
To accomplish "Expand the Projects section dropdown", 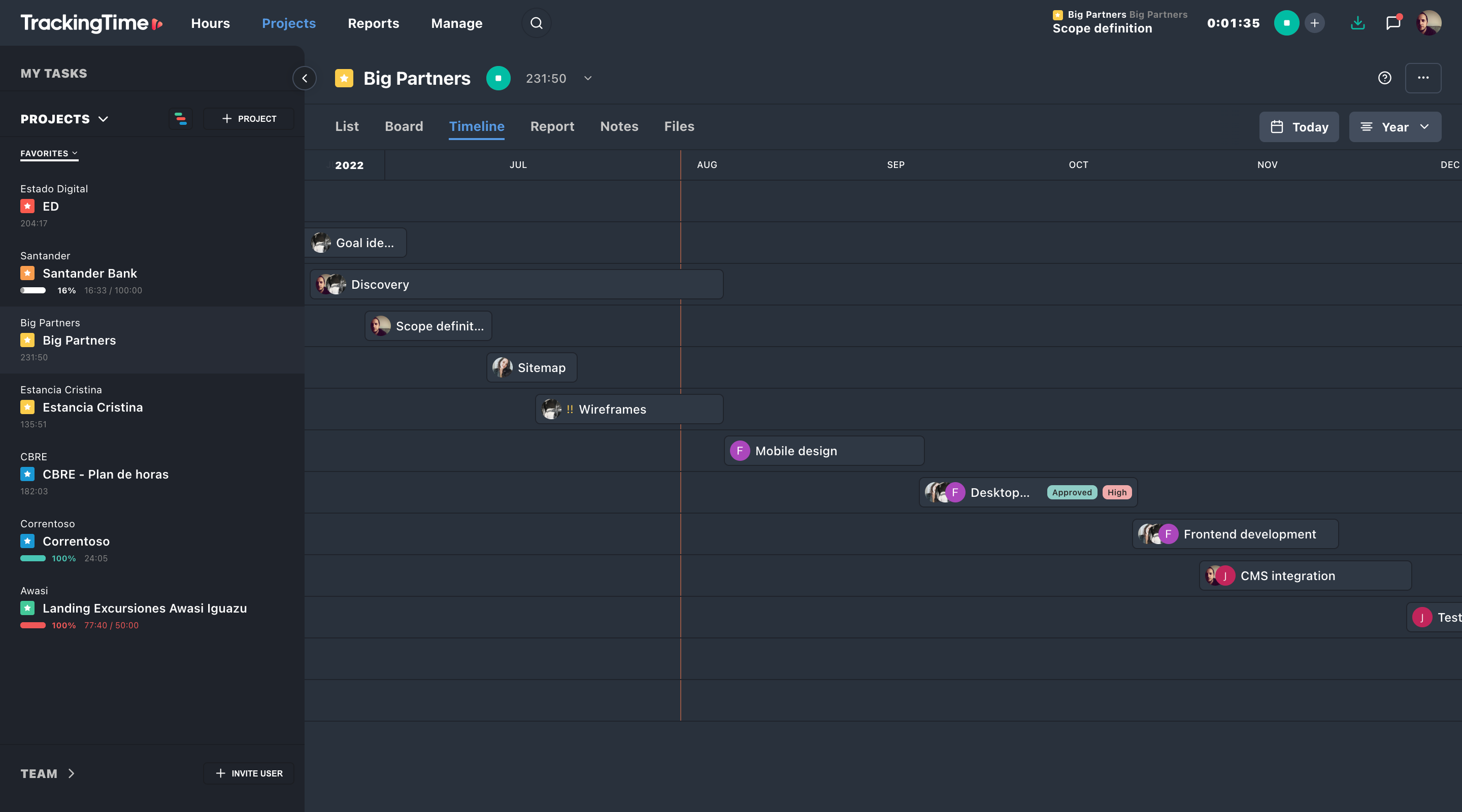I will coord(103,119).
